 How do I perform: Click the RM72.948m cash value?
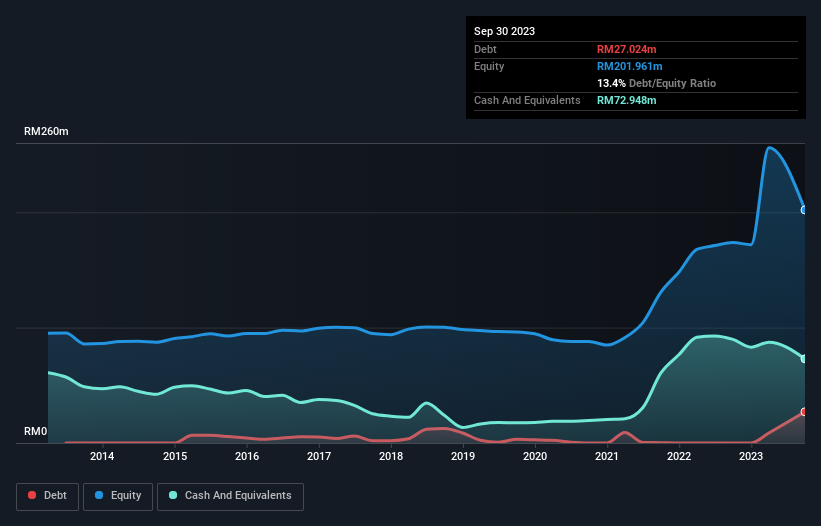point(626,100)
